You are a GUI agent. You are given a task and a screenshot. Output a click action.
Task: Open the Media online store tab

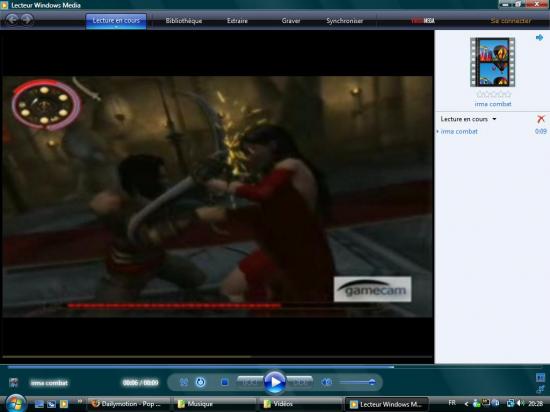(x=423, y=21)
